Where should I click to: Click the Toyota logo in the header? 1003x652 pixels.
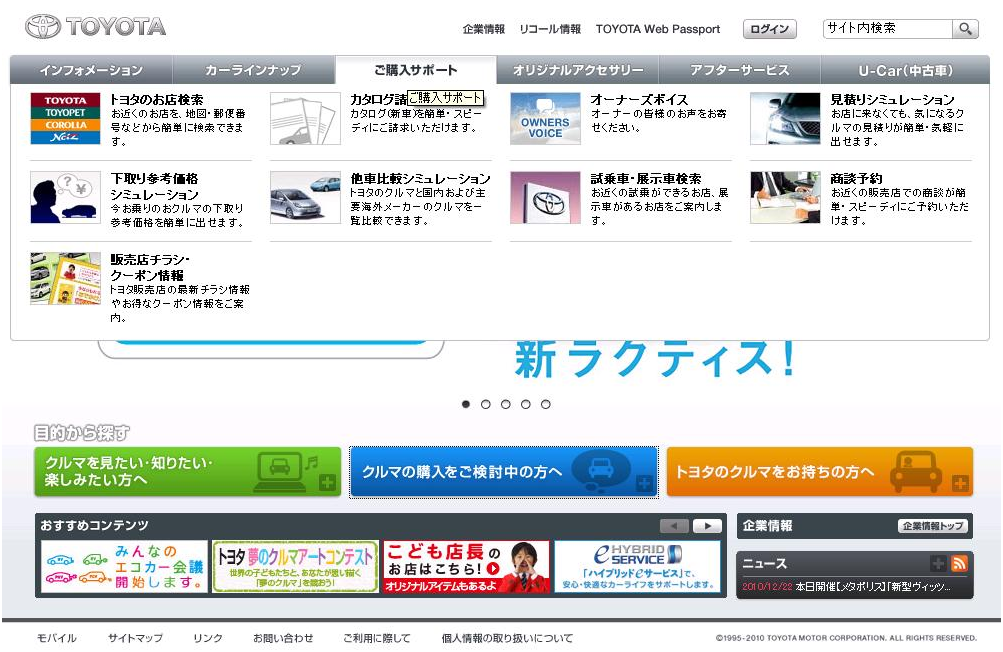click(96, 27)
